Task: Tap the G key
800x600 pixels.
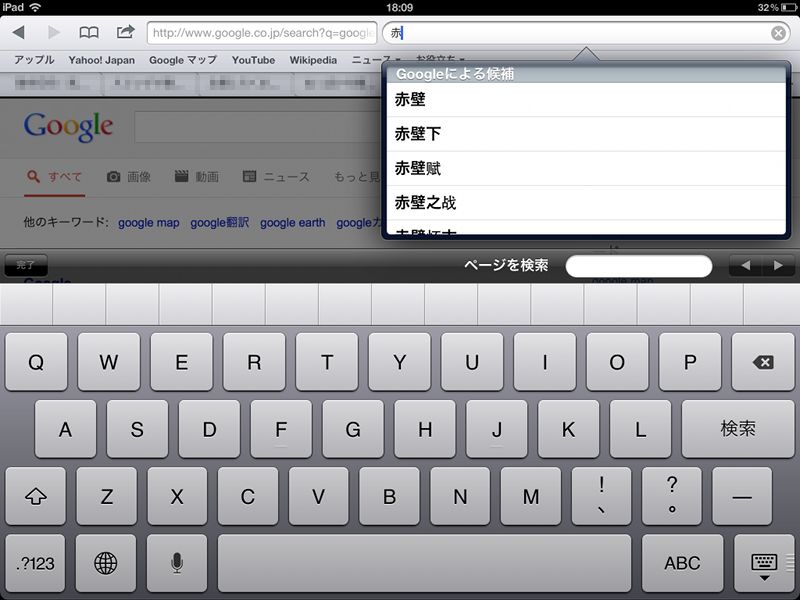Action: pos(353,429)
